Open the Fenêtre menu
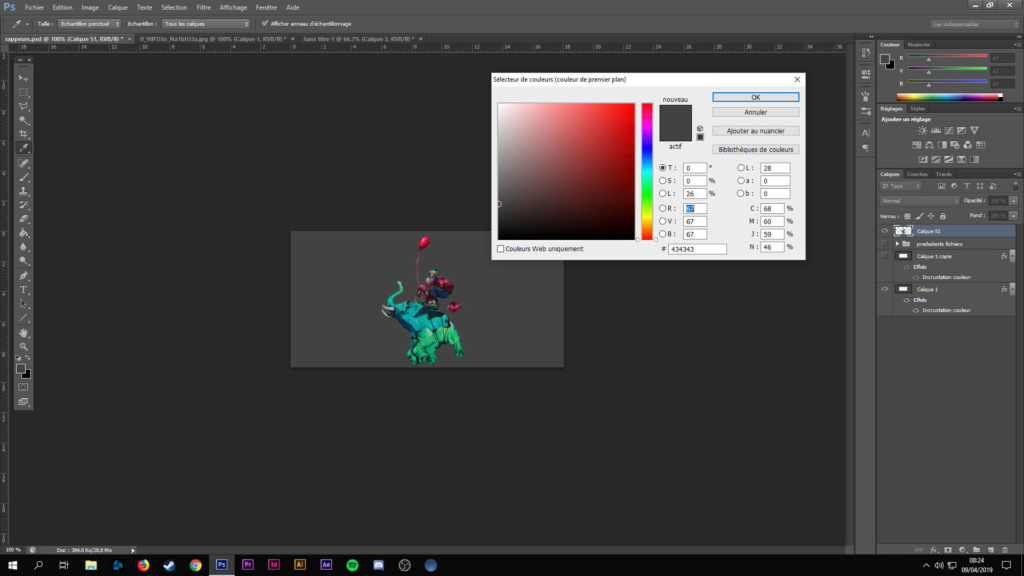The height and width of the screenshot is (576, 1024). point(266,7)
